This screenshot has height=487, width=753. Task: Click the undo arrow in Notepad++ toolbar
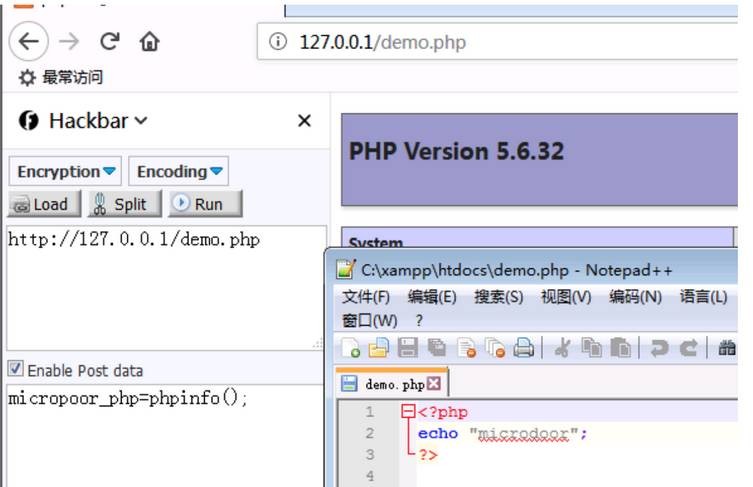(x=659, y=348)
